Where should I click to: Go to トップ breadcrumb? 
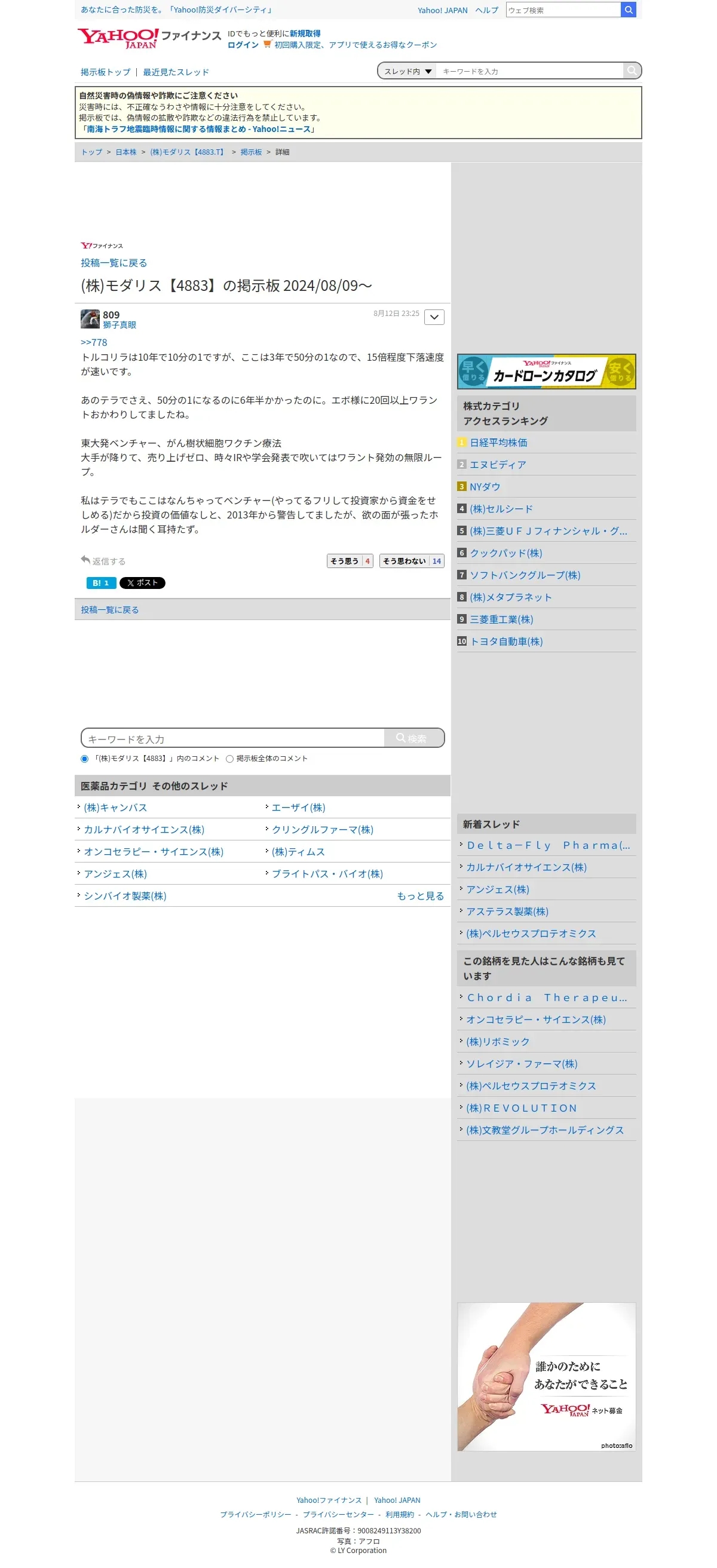pos(92,152)
